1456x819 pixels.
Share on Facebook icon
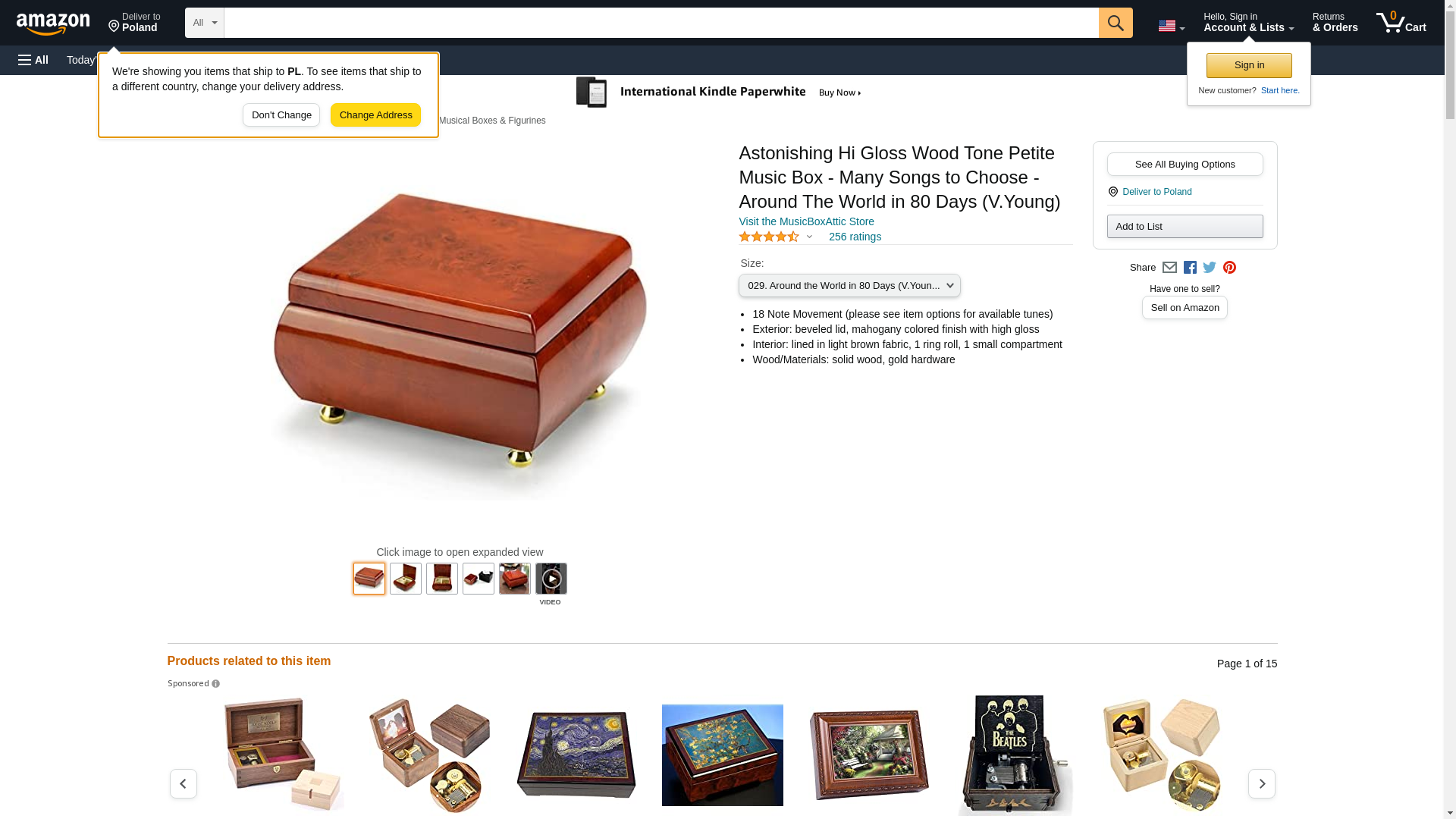pos(1190,268)
